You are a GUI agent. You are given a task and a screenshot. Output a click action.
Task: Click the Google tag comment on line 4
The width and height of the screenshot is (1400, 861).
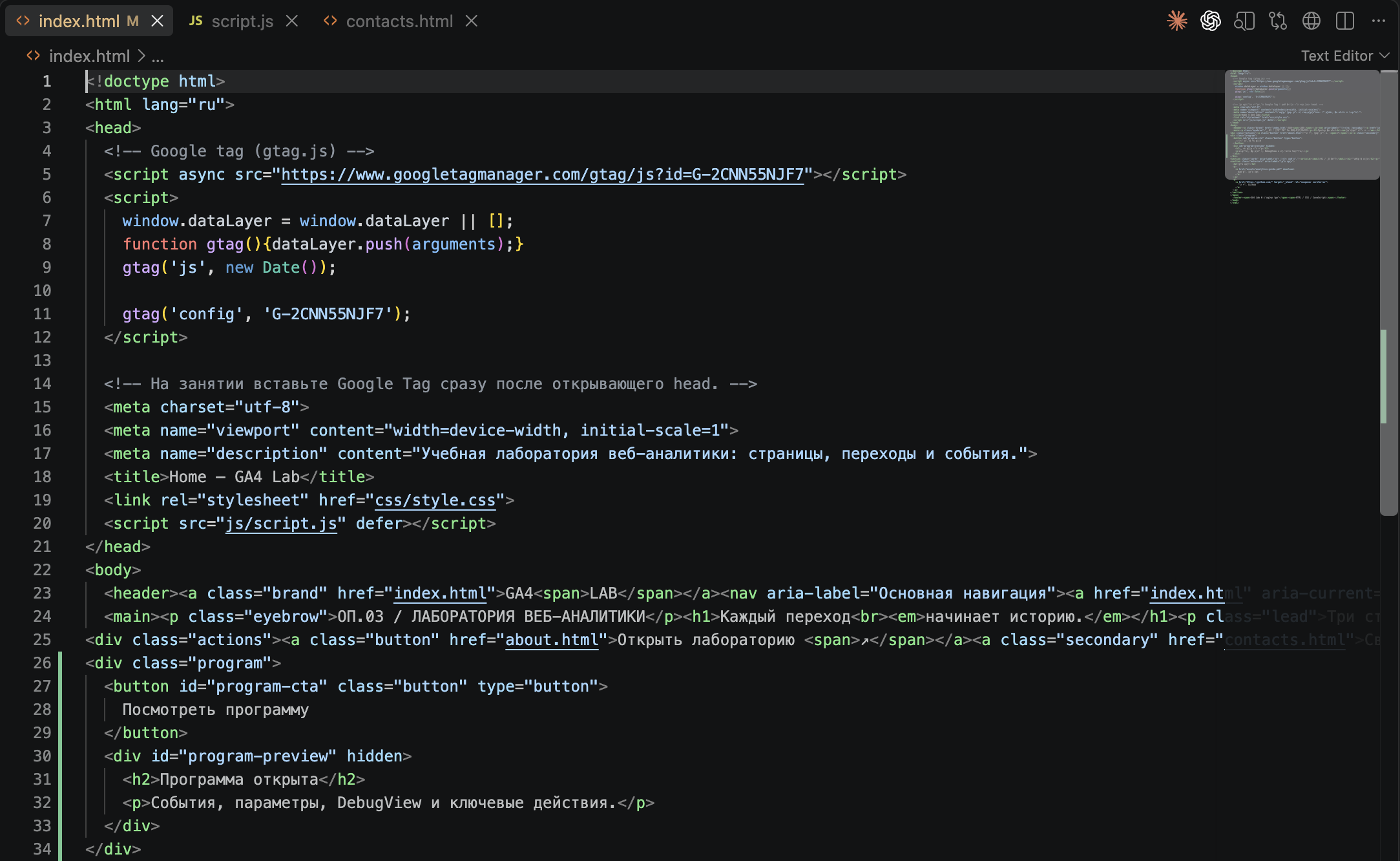coord(239,151)
